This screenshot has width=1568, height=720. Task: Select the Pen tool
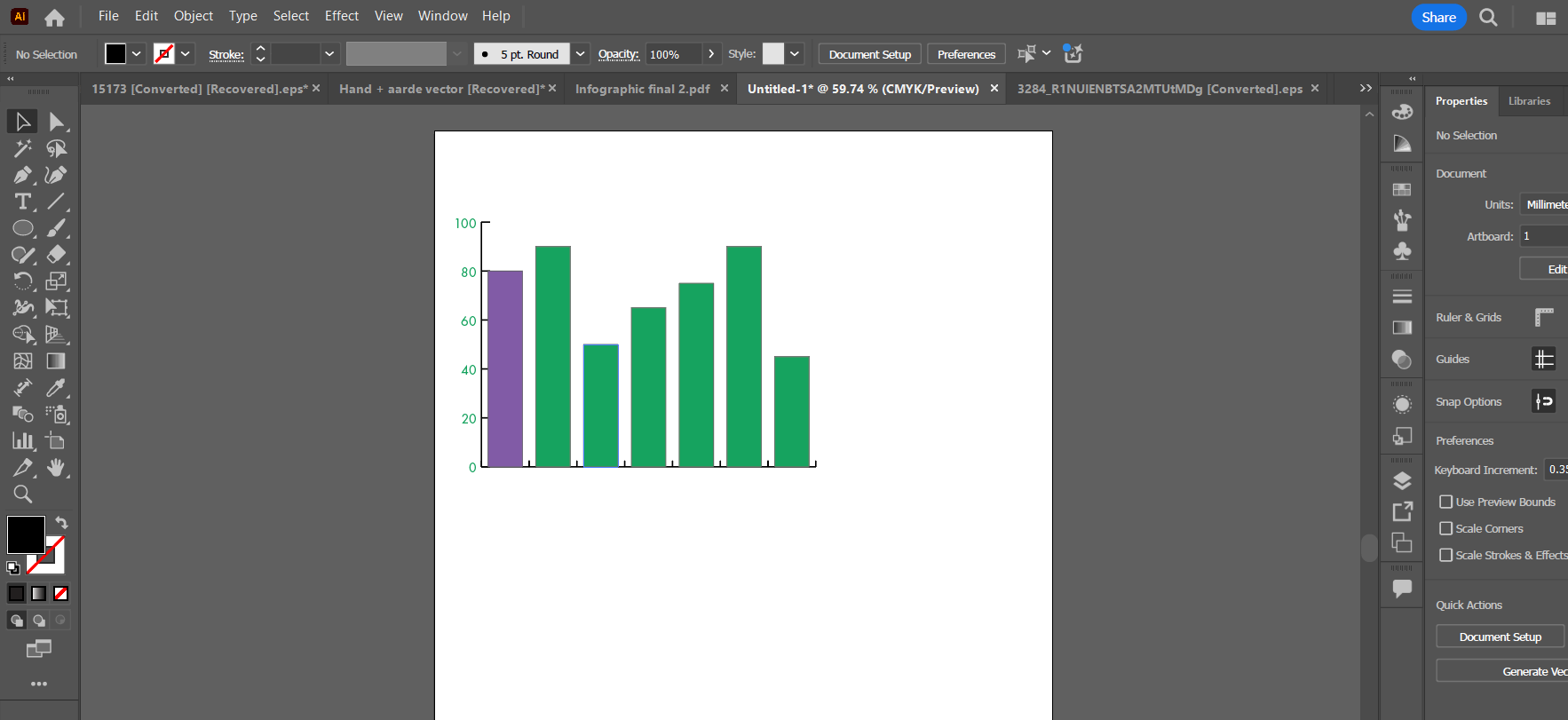point(22,175)
